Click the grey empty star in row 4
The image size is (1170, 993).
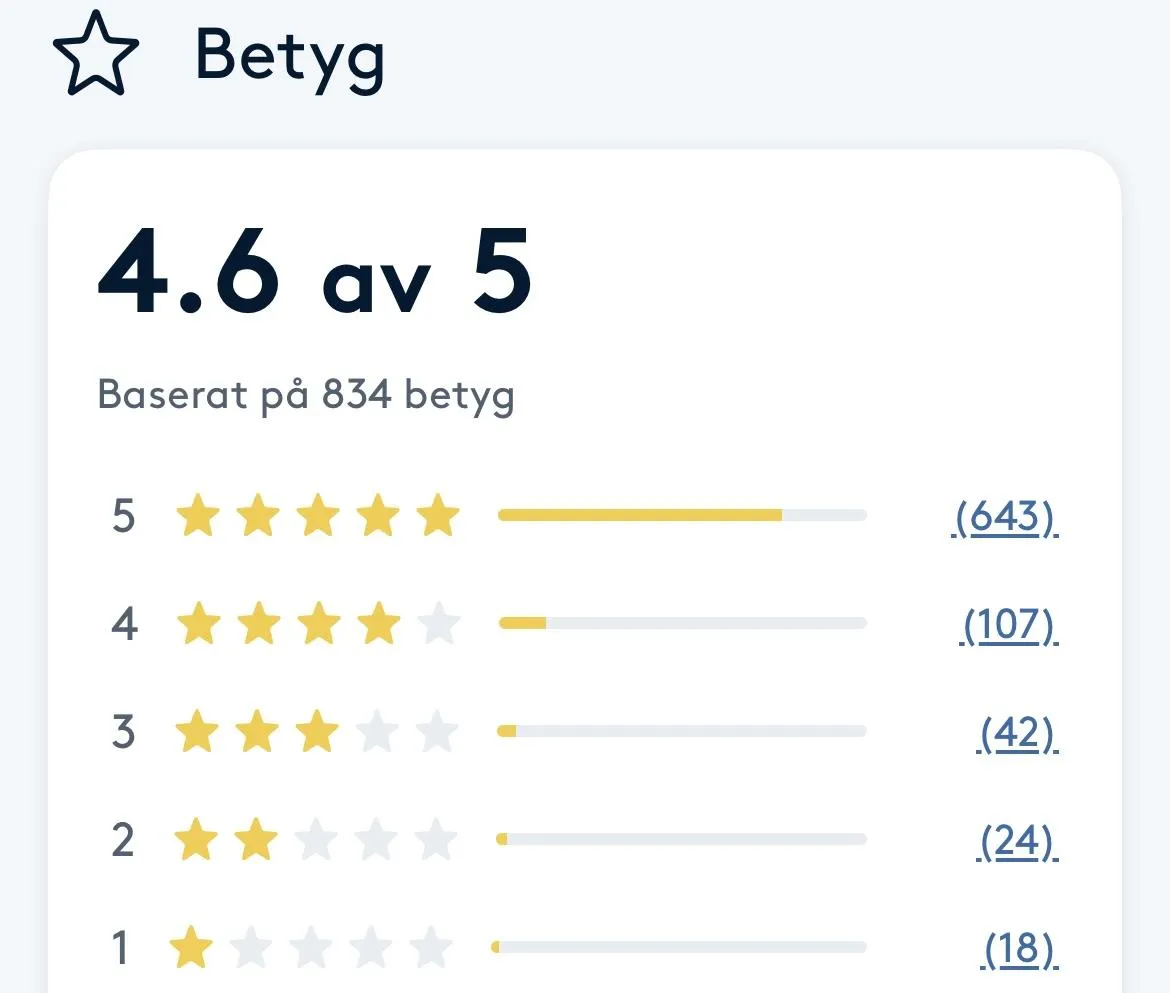click(x=438, y=623)
